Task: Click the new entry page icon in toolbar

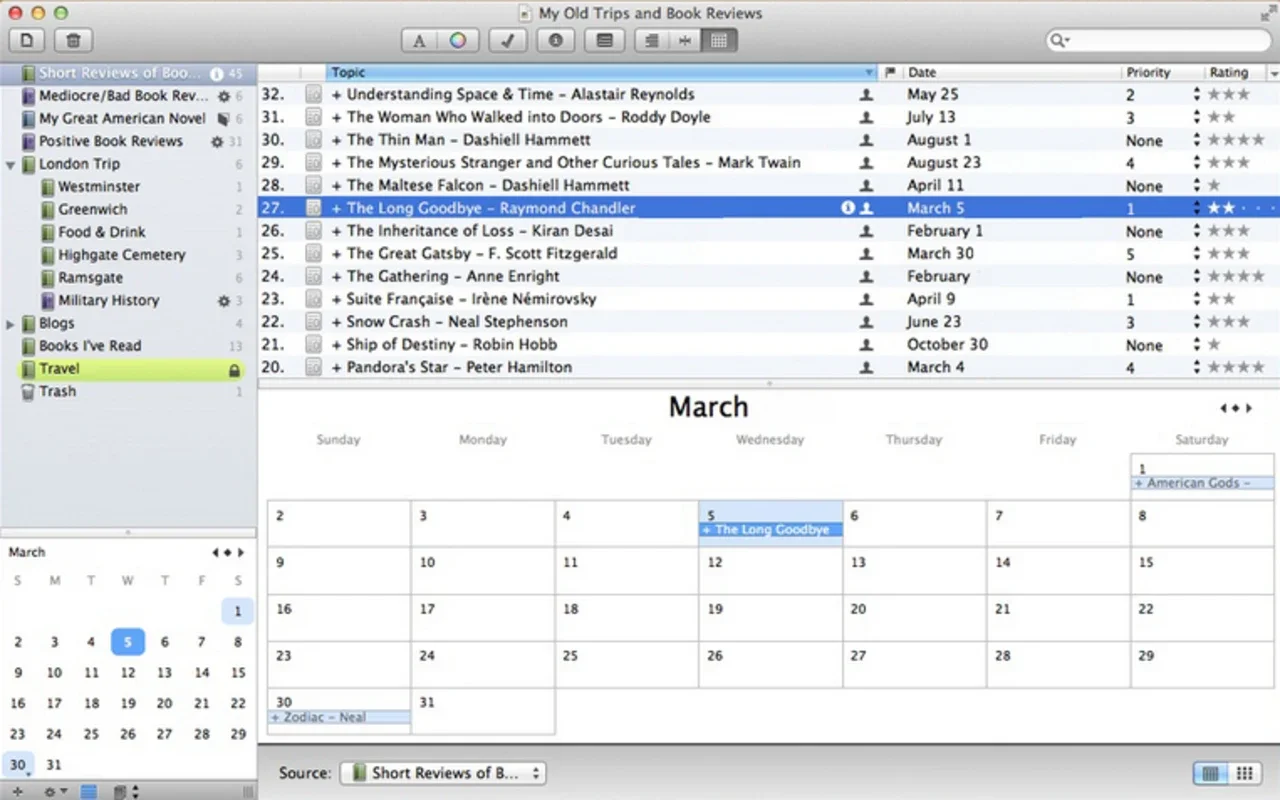Action: point(28,41)
